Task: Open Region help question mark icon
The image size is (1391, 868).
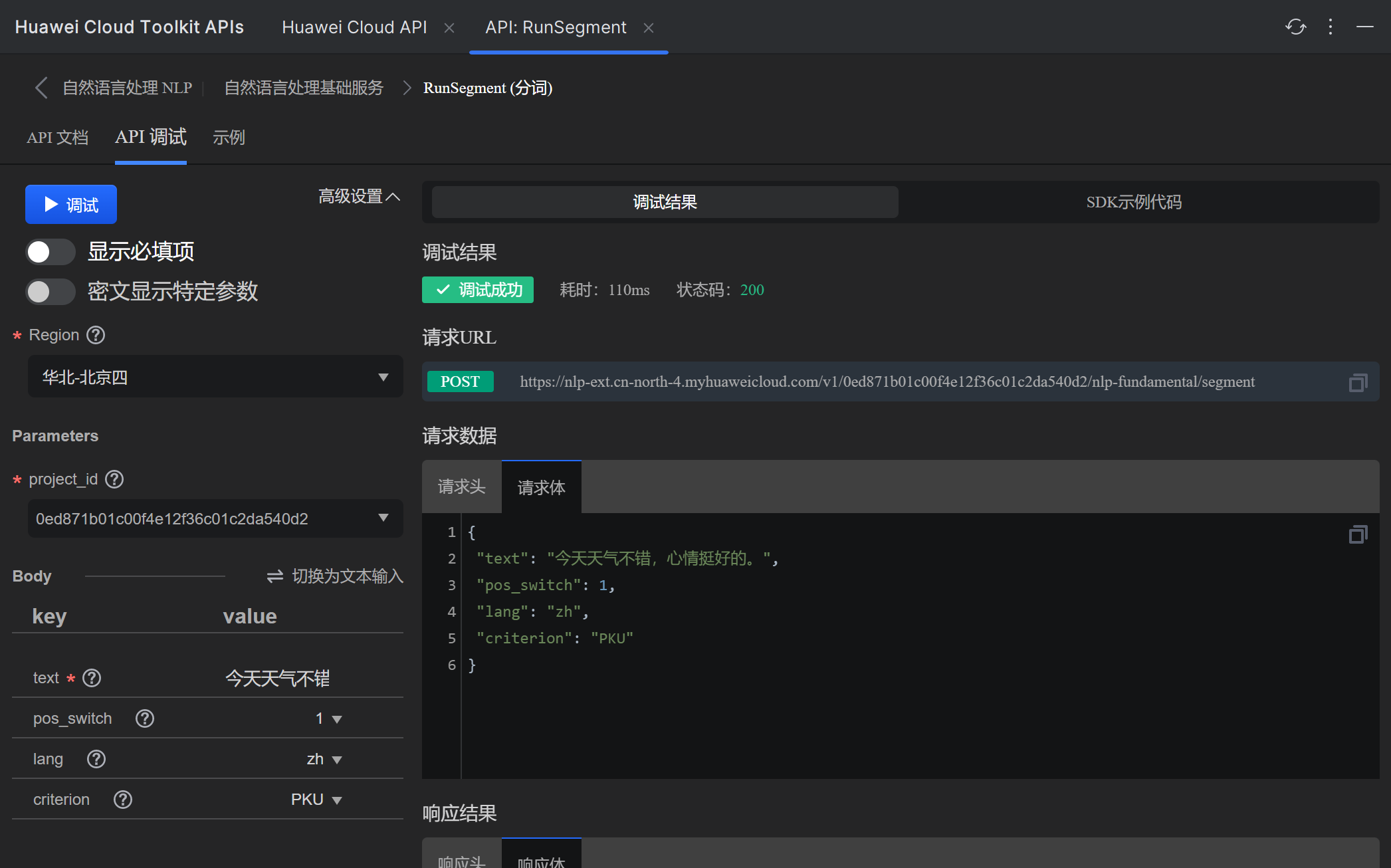Action: (x=96, y=335)
